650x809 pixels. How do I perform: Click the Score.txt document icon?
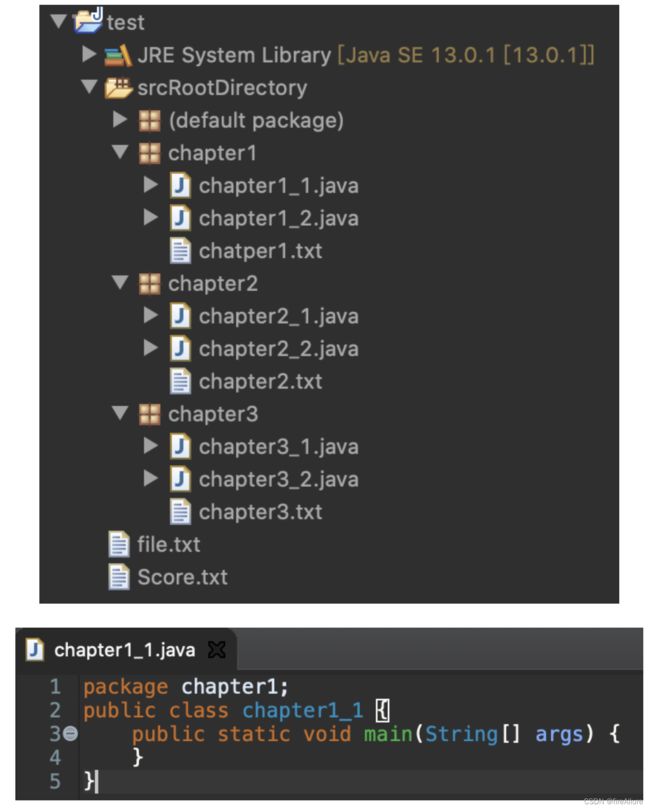click(x=119, y=577)
